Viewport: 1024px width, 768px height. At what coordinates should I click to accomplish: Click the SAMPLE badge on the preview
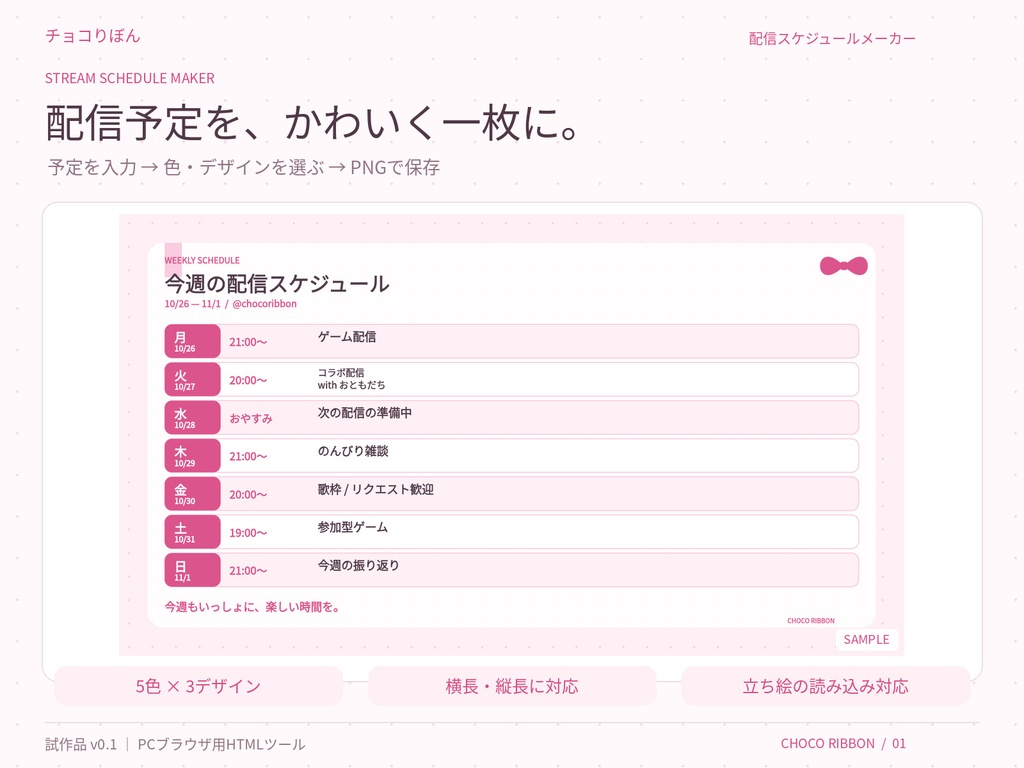pos(867,639)
